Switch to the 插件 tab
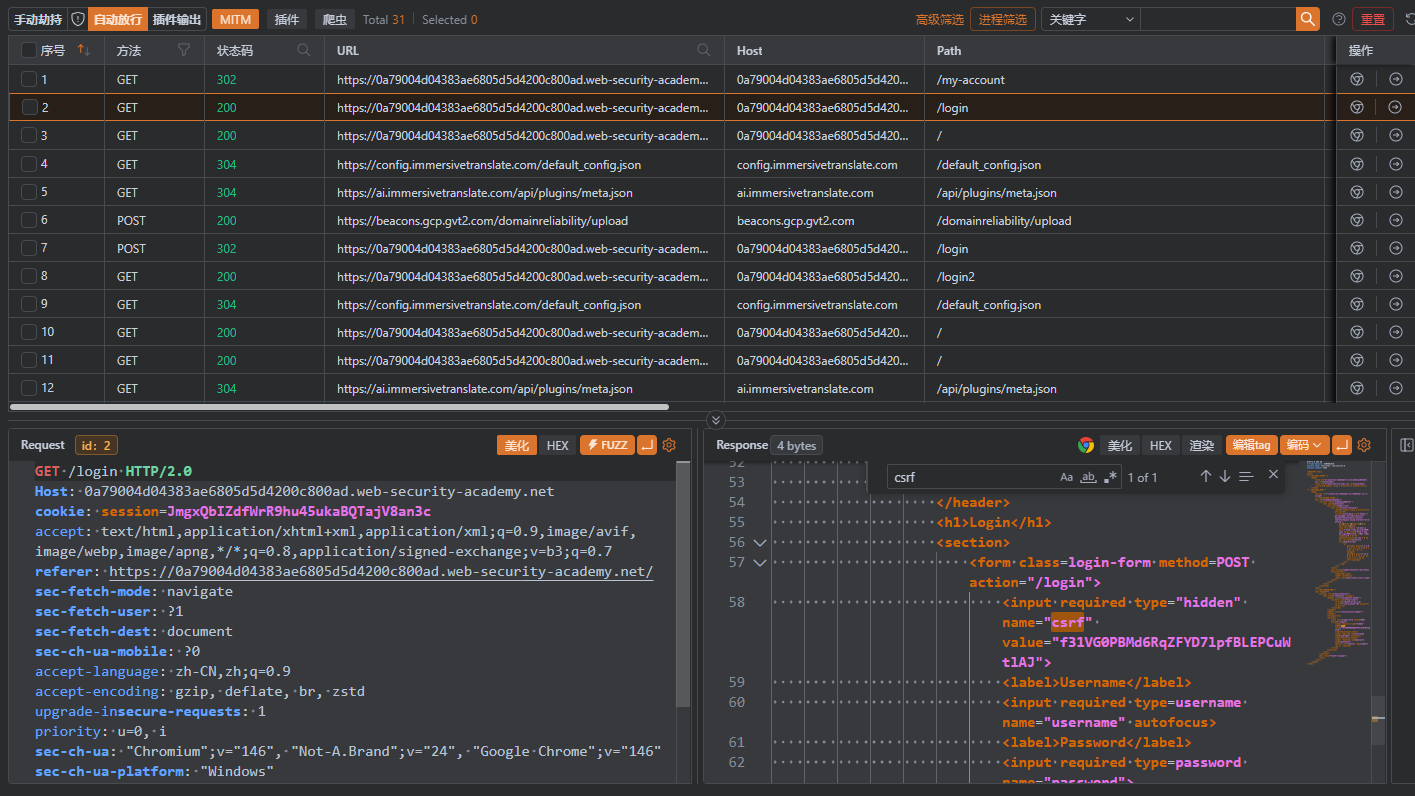This screenshot has height=796, width=1415. pyautogui.click(x=286, y=19)
